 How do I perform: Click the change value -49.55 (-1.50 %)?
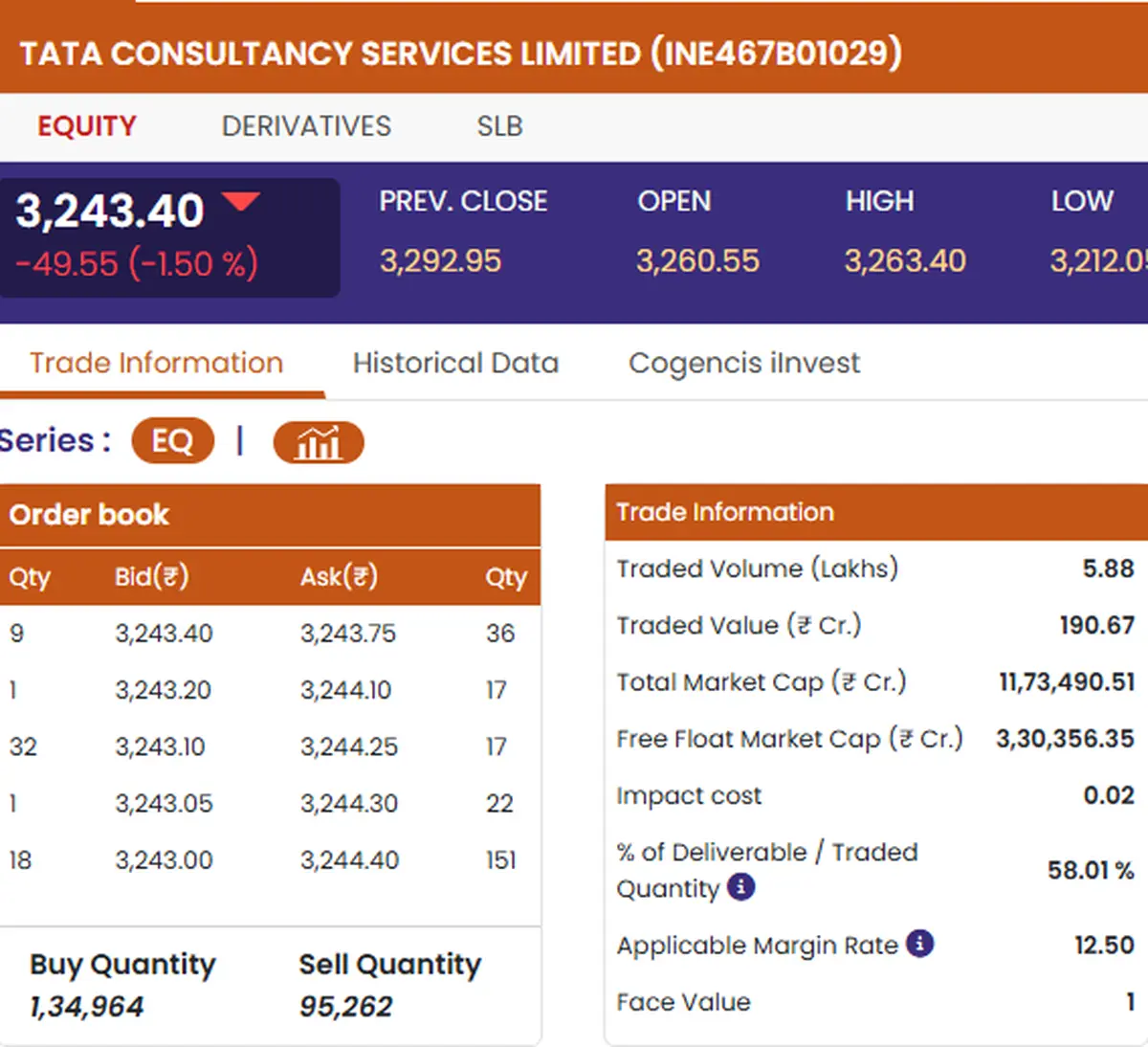coord(137,263)
